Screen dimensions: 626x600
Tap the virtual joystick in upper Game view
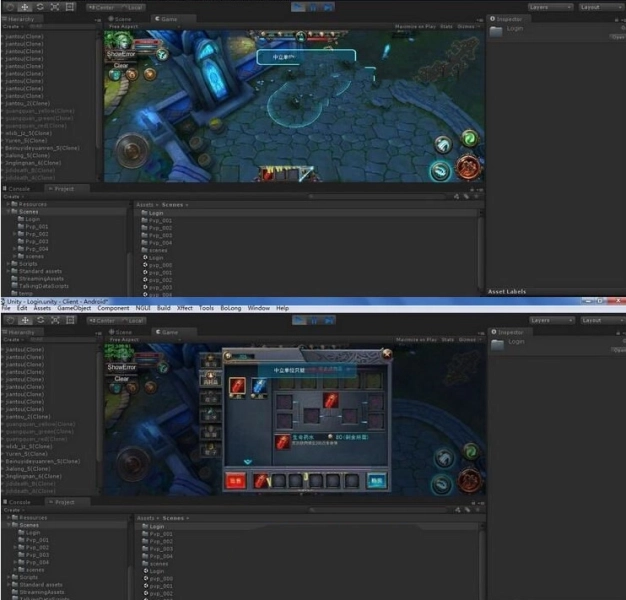(132, 150)
